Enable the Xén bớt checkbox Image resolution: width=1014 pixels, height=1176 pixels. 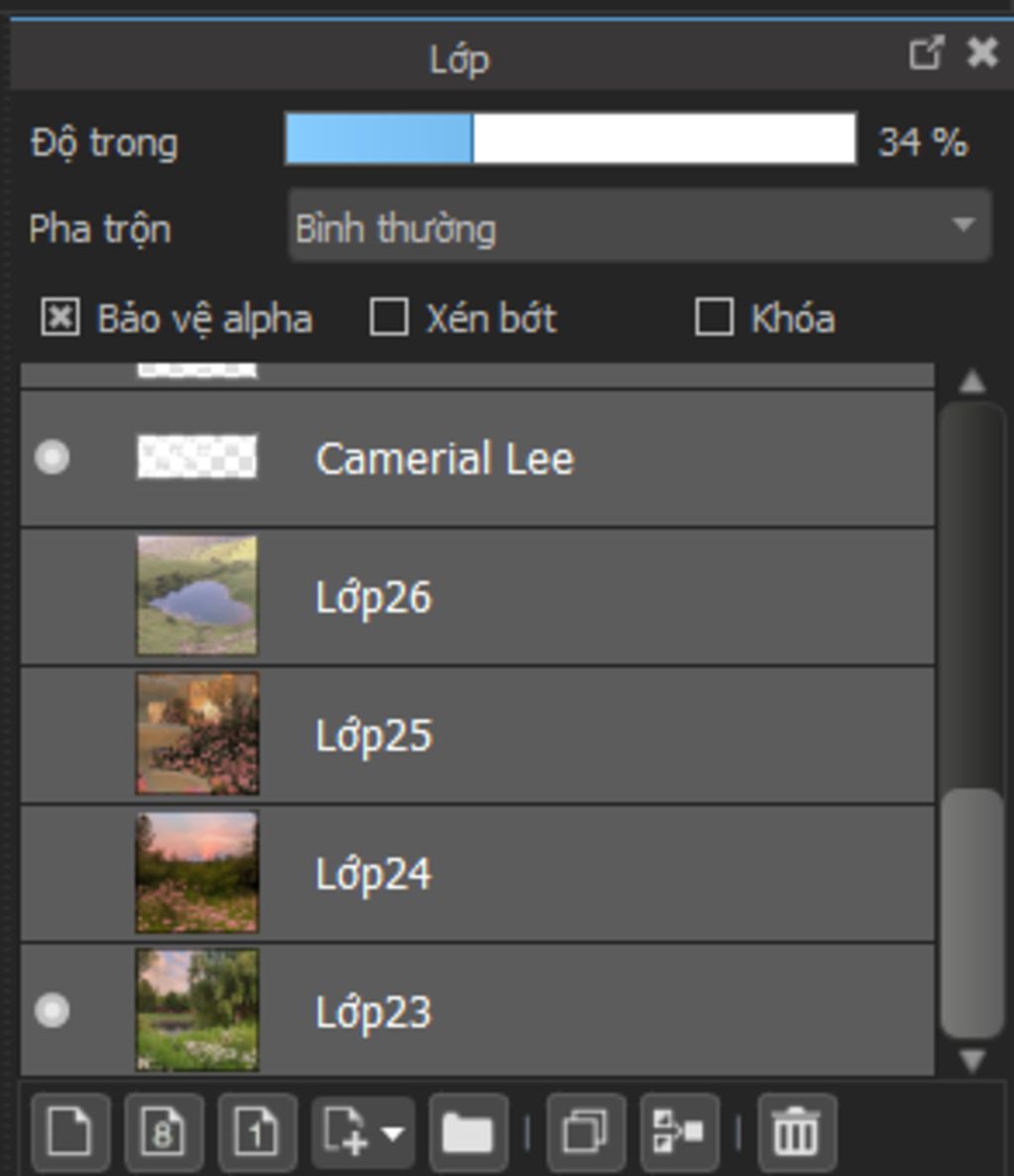389,317
